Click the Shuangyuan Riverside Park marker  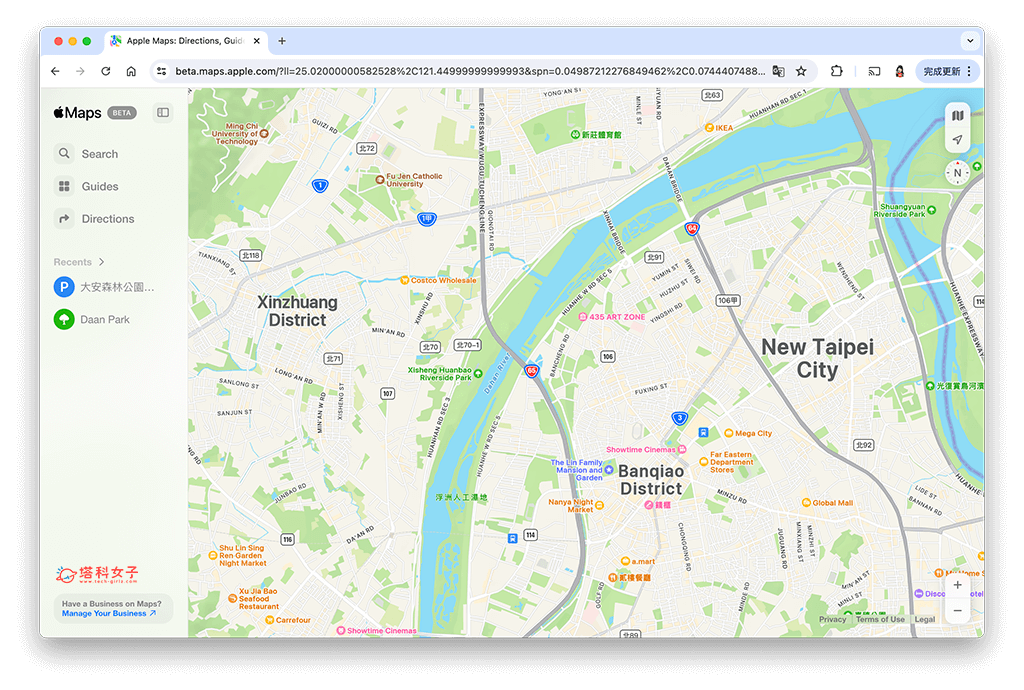(931, 210)
